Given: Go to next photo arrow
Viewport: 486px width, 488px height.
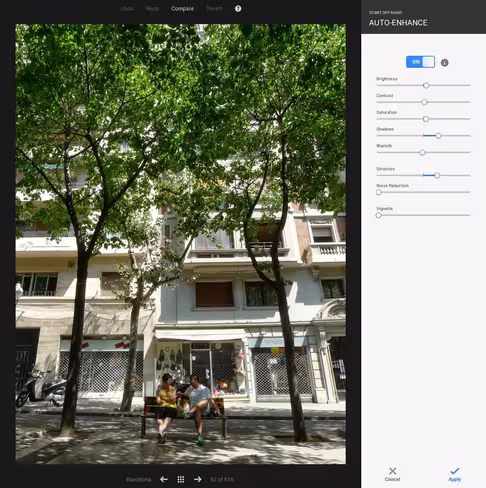Looking at the screenshot, I should 198,479.
